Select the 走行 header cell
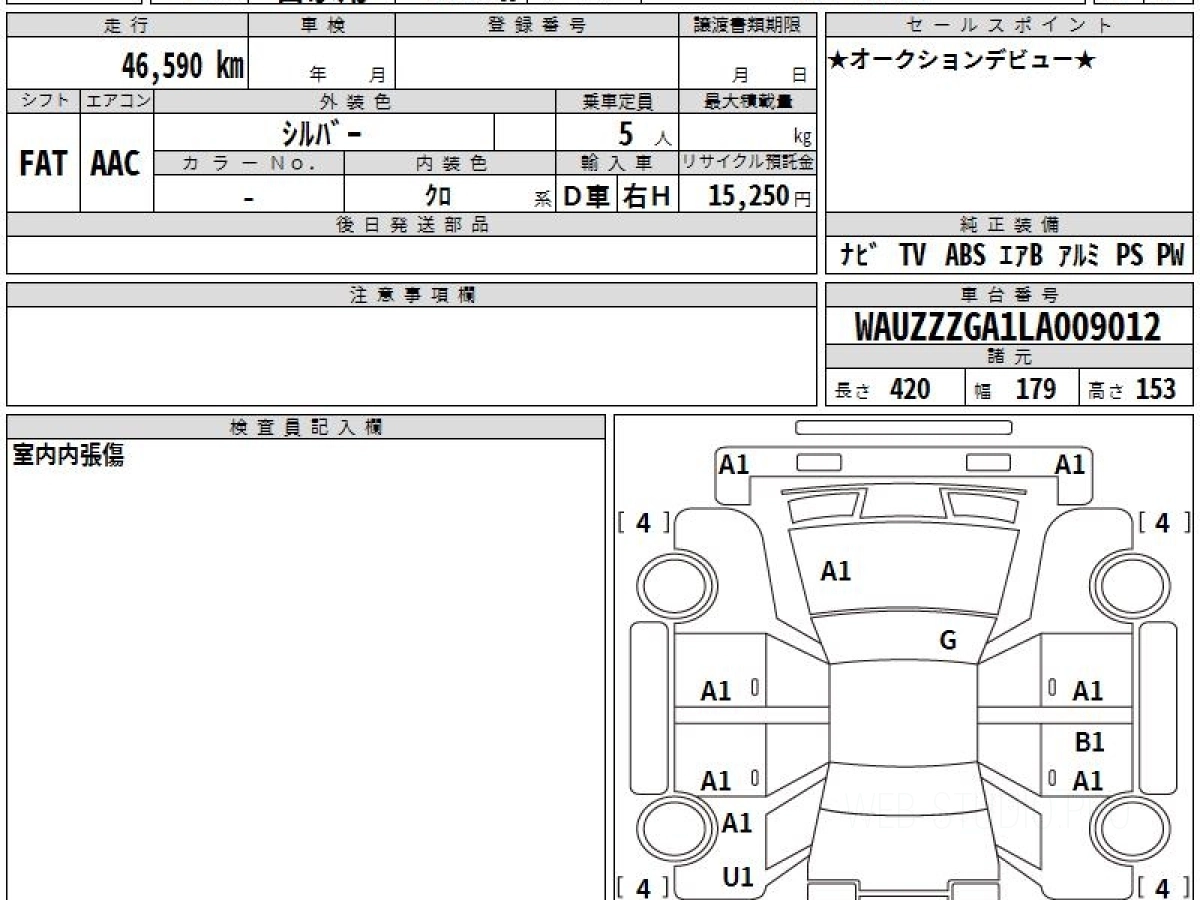1200x900 pixels. click(127, 27)
